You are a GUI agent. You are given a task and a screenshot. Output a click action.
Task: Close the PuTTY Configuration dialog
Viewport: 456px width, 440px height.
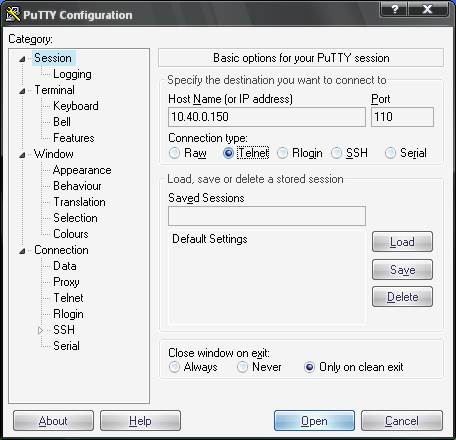(x=427, y=9)
